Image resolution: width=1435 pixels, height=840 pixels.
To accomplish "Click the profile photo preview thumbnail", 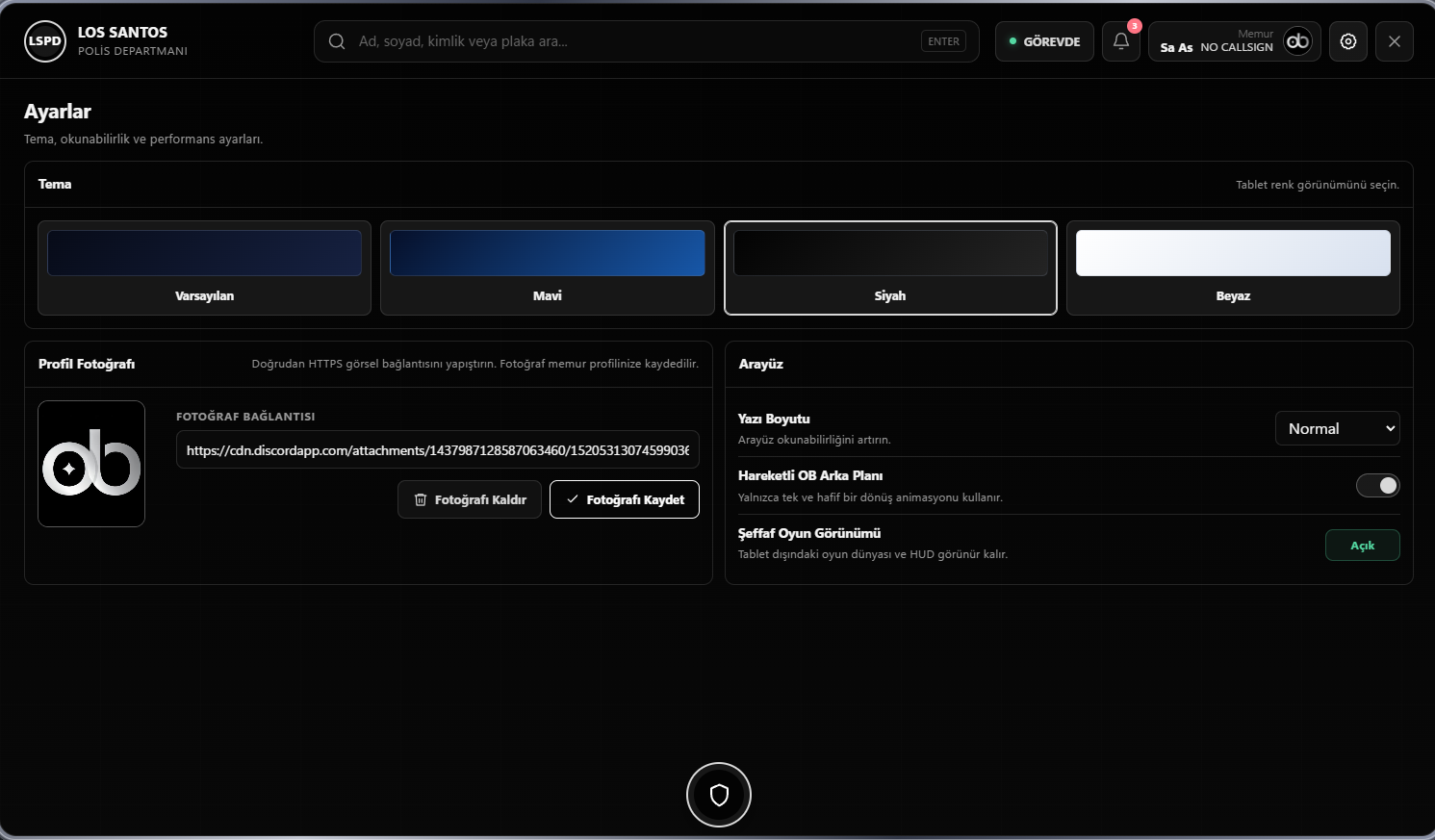I will (91, 464).
